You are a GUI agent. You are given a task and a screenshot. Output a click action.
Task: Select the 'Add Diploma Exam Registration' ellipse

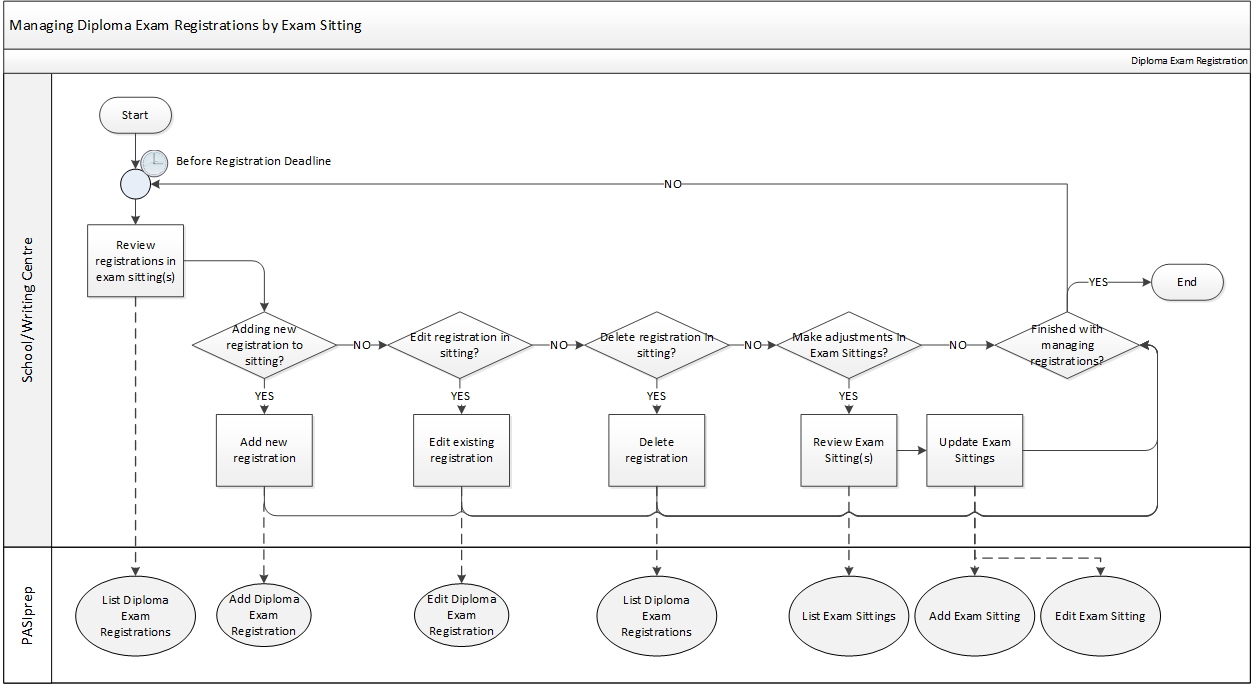point(264,615)
